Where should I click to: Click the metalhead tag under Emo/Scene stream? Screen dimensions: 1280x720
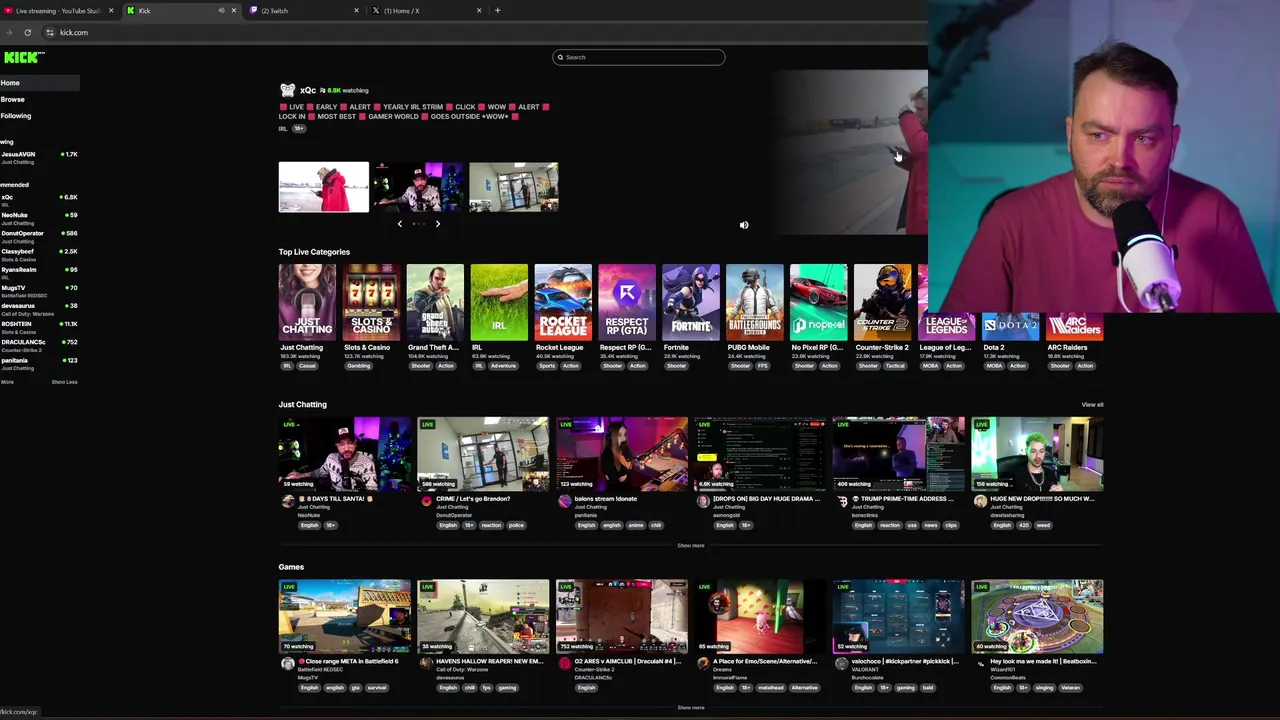(x=772, y=688)
